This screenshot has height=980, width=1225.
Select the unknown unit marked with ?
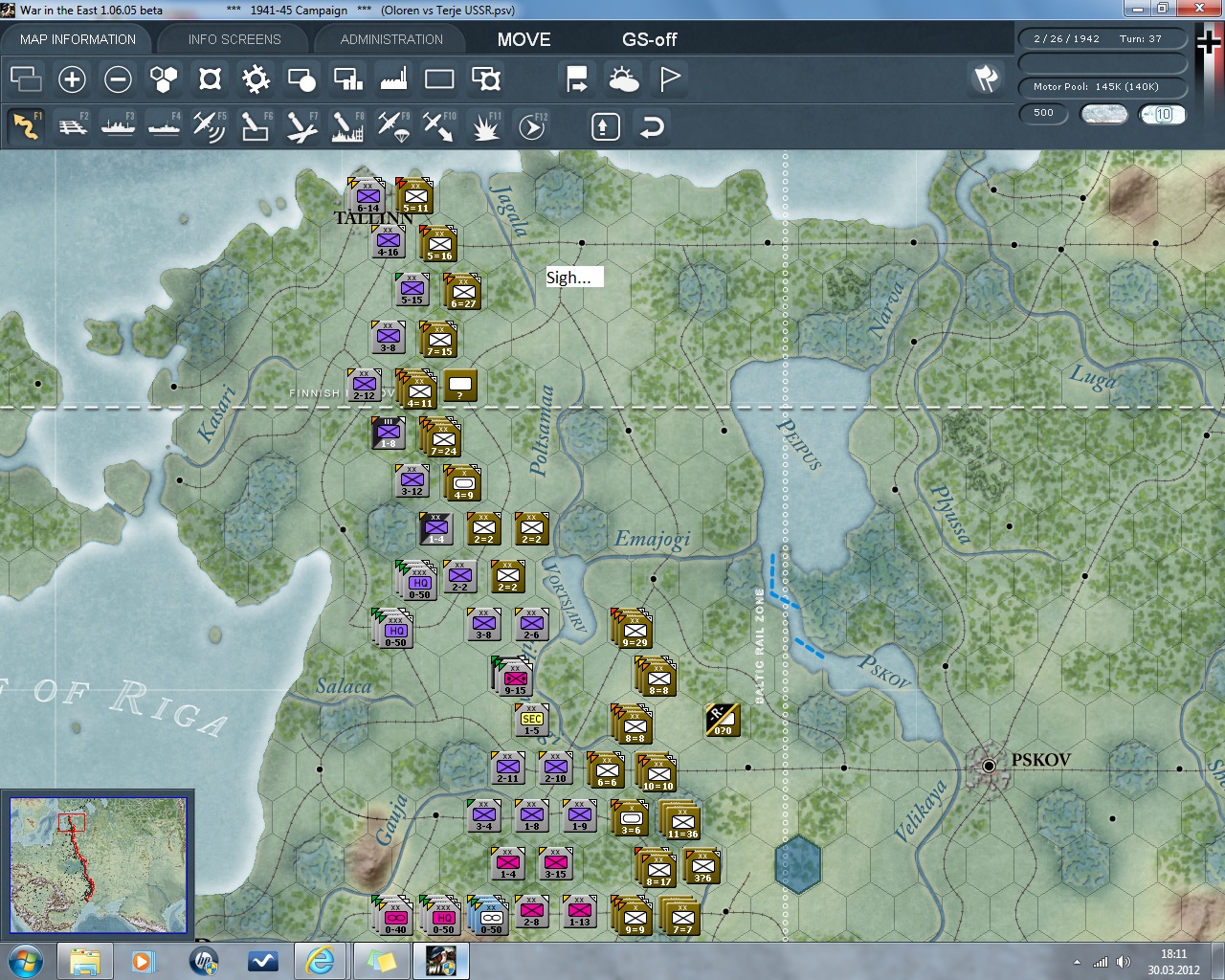(x=460, y=386)
